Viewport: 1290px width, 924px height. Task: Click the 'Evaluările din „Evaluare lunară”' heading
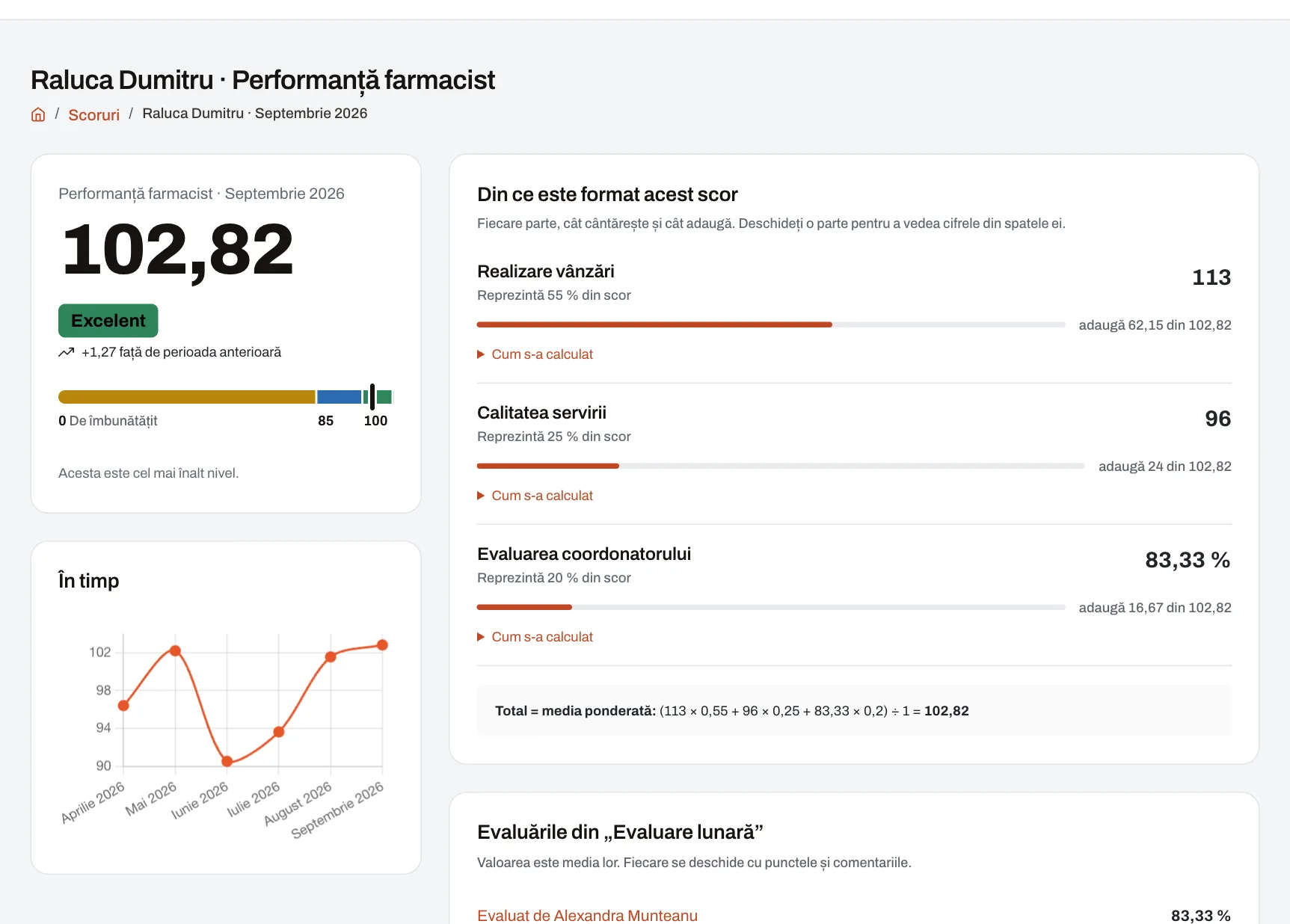pyautogui.click(x=620, y=832)
